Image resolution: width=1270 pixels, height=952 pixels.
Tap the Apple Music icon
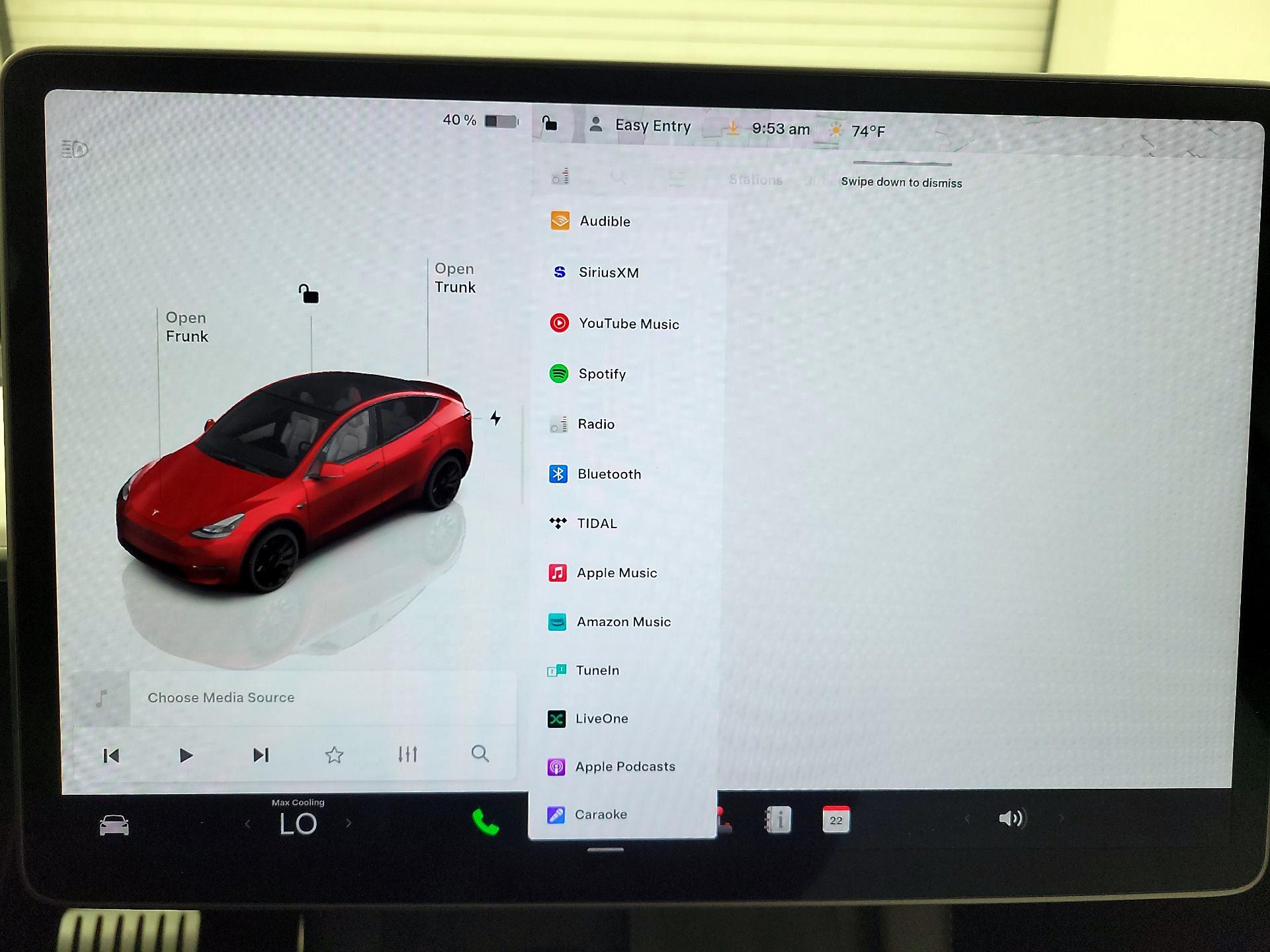pyautogui.click(x=557, y=573)
